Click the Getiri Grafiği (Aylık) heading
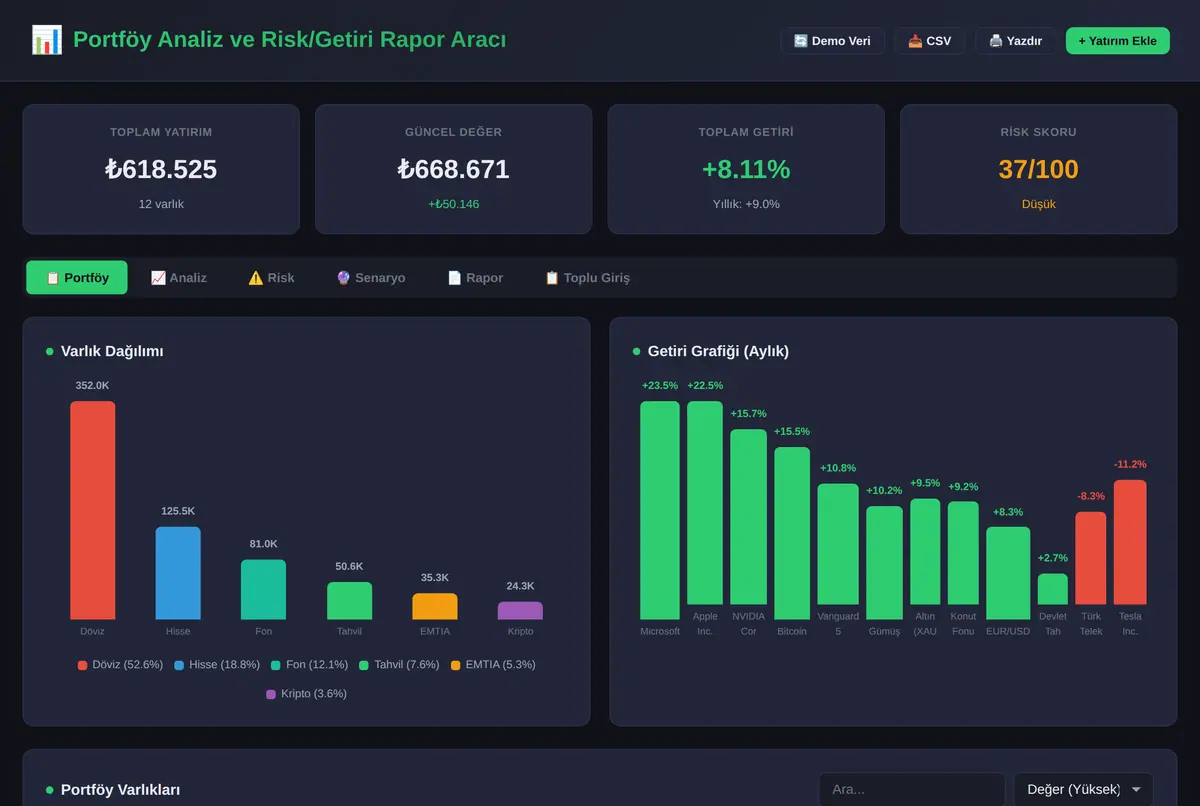This screenshot has height=806, width=1200. pyautogui.click(x=718, y=351)
